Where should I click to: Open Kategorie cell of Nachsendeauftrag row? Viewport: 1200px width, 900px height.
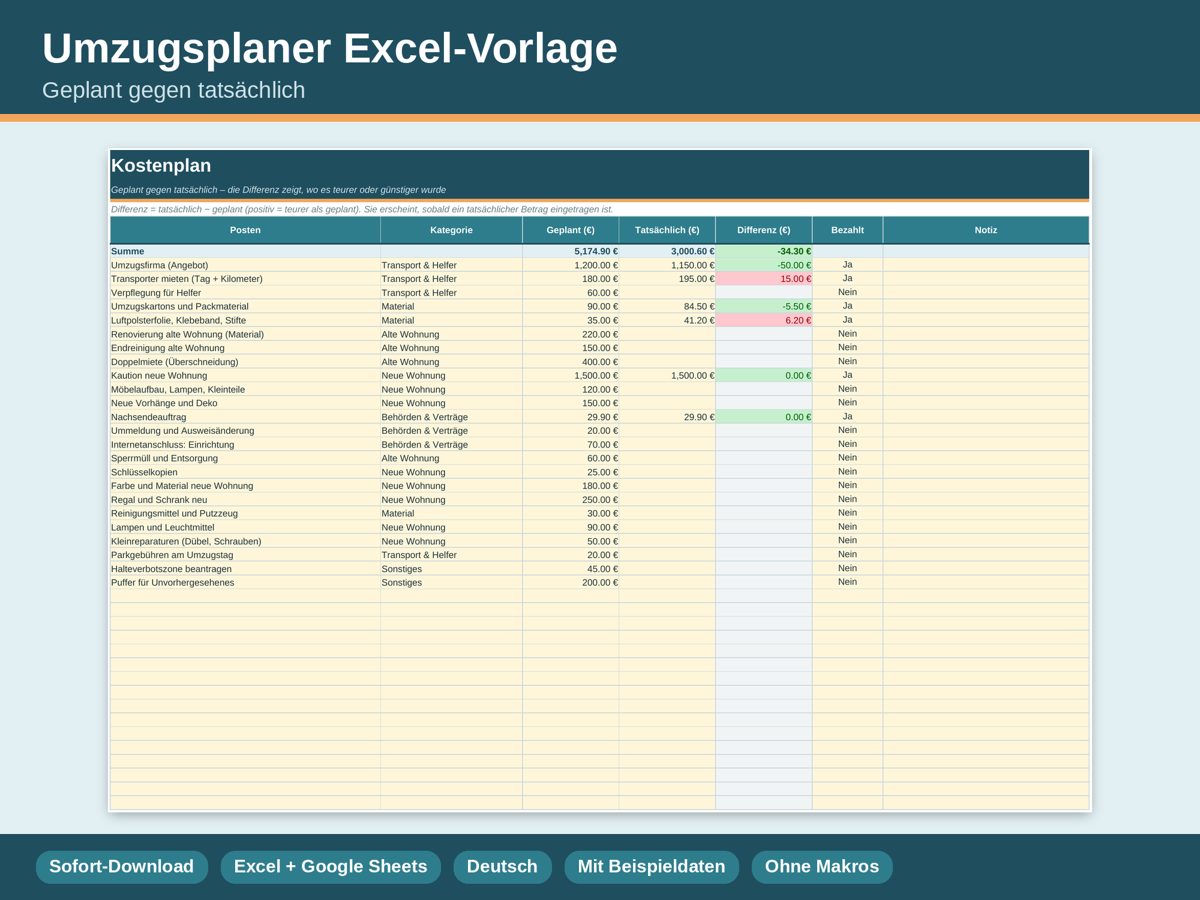point(451,417)
